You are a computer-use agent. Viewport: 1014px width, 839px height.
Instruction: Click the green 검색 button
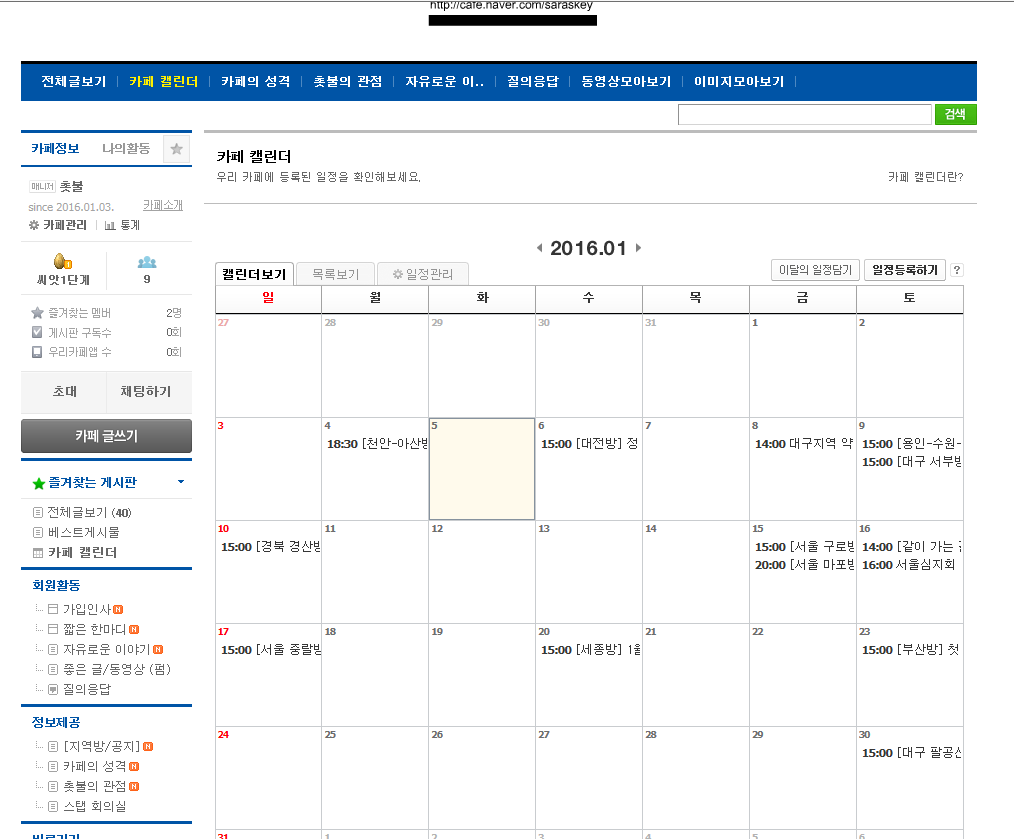[955, 114]
